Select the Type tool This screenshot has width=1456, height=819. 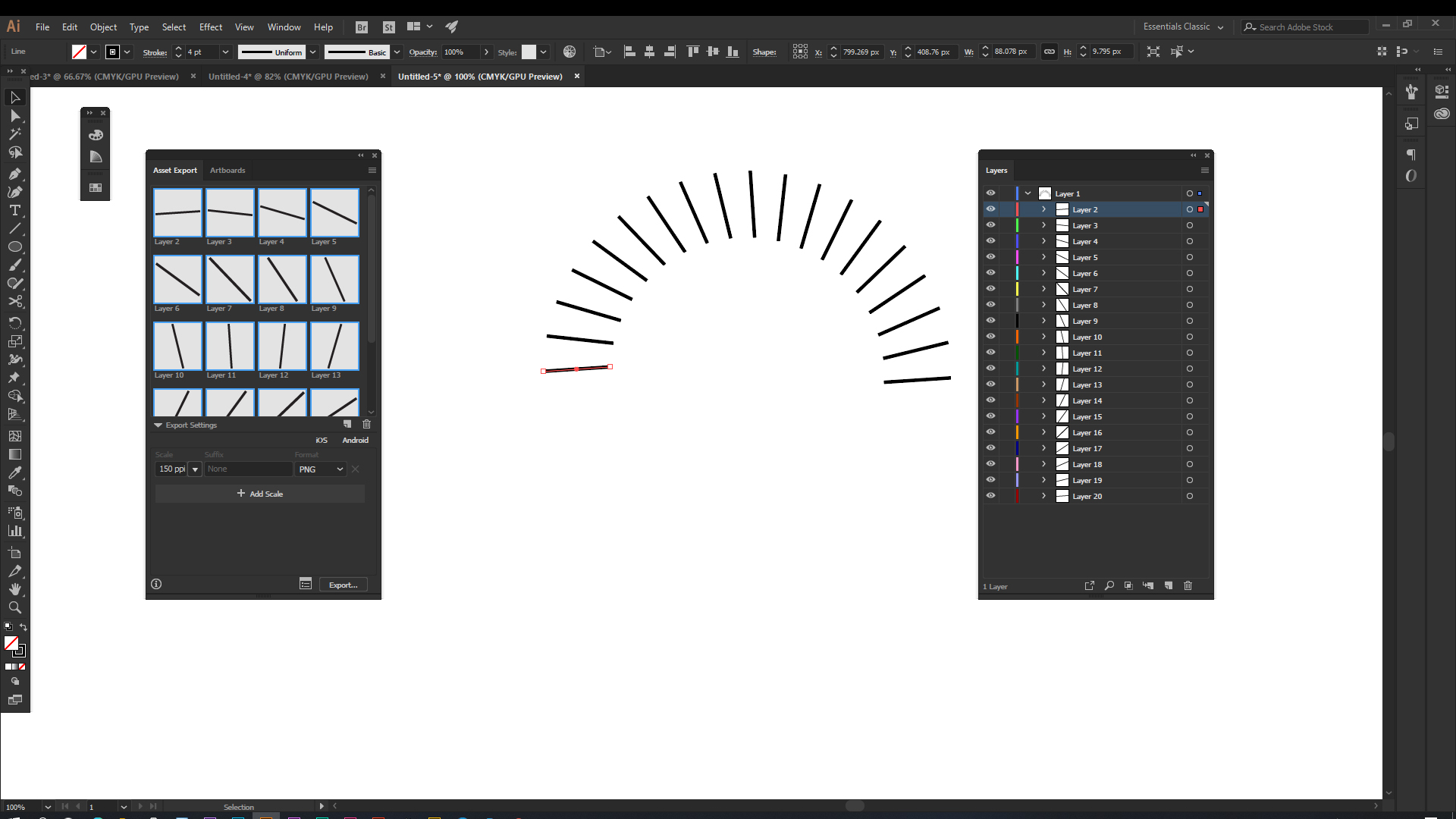click(15, 209)
